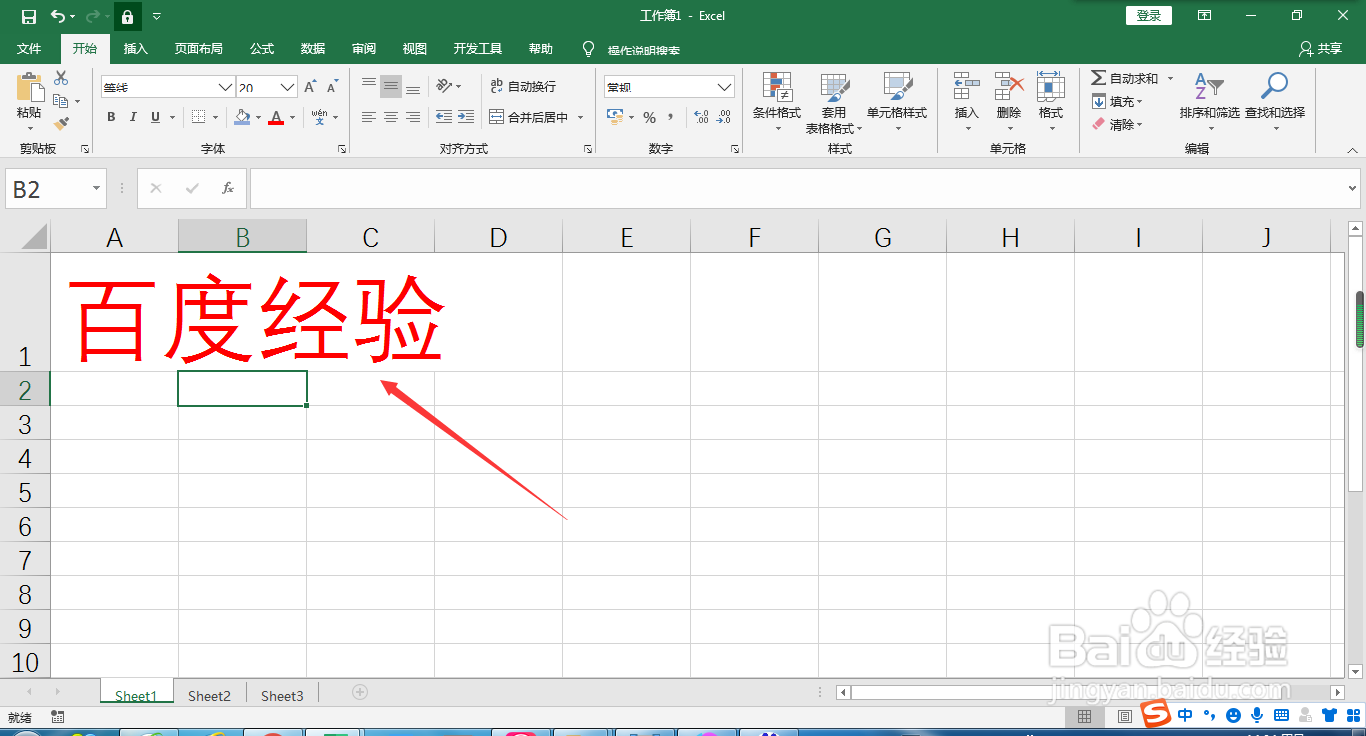
Task: Toggle top vertical alignment
Action: [x=369, y=87]
